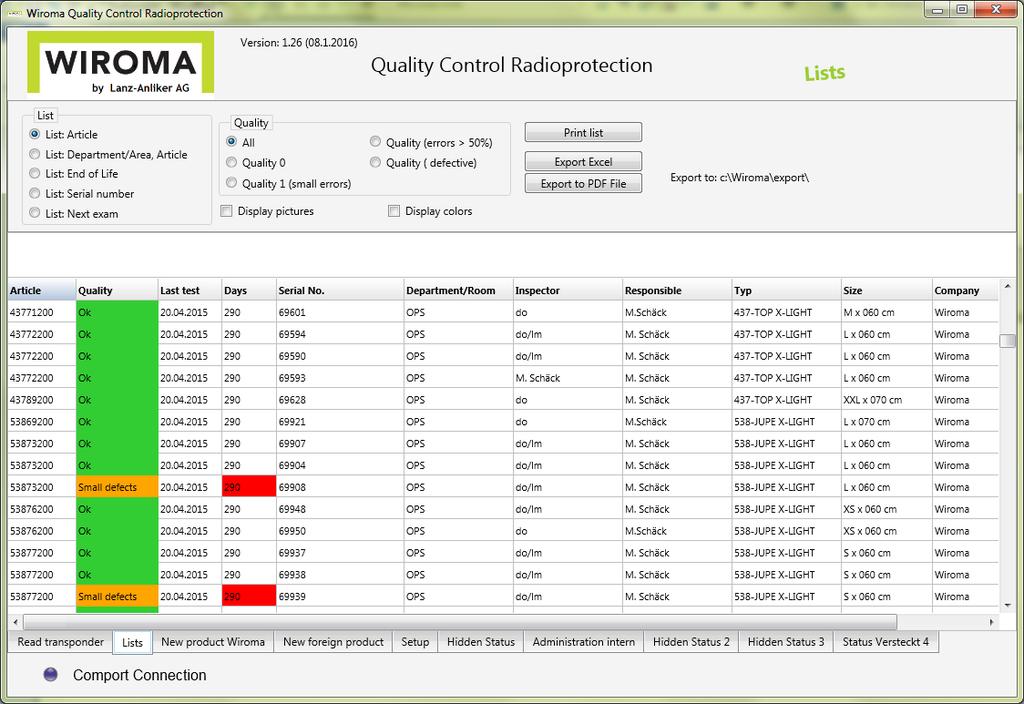Select serial number cell 69594
The width and height of the screenshot is (1024, 704).
[x=340, y=334]
